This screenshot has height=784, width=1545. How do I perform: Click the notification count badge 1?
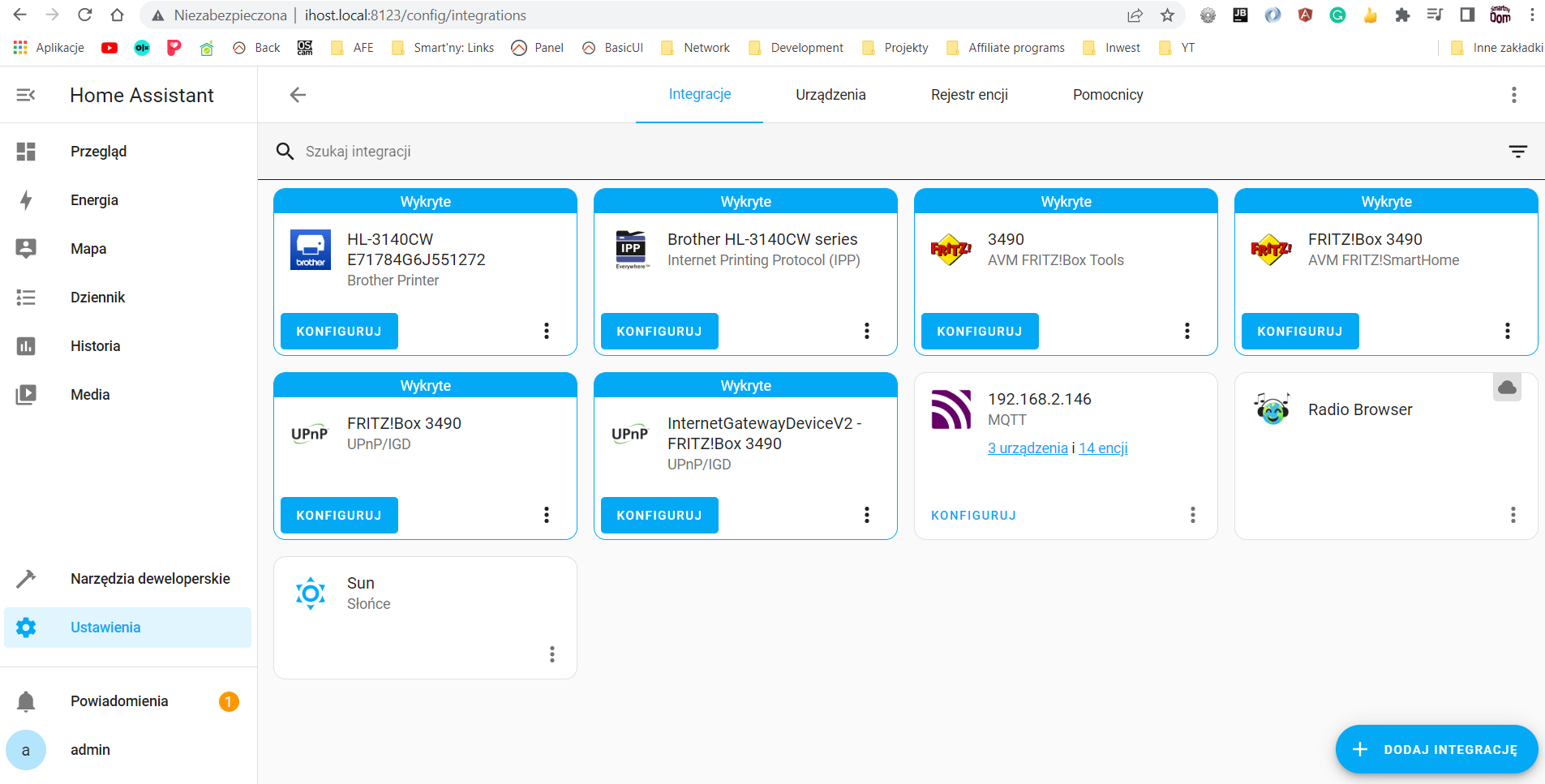coord(229,701)
